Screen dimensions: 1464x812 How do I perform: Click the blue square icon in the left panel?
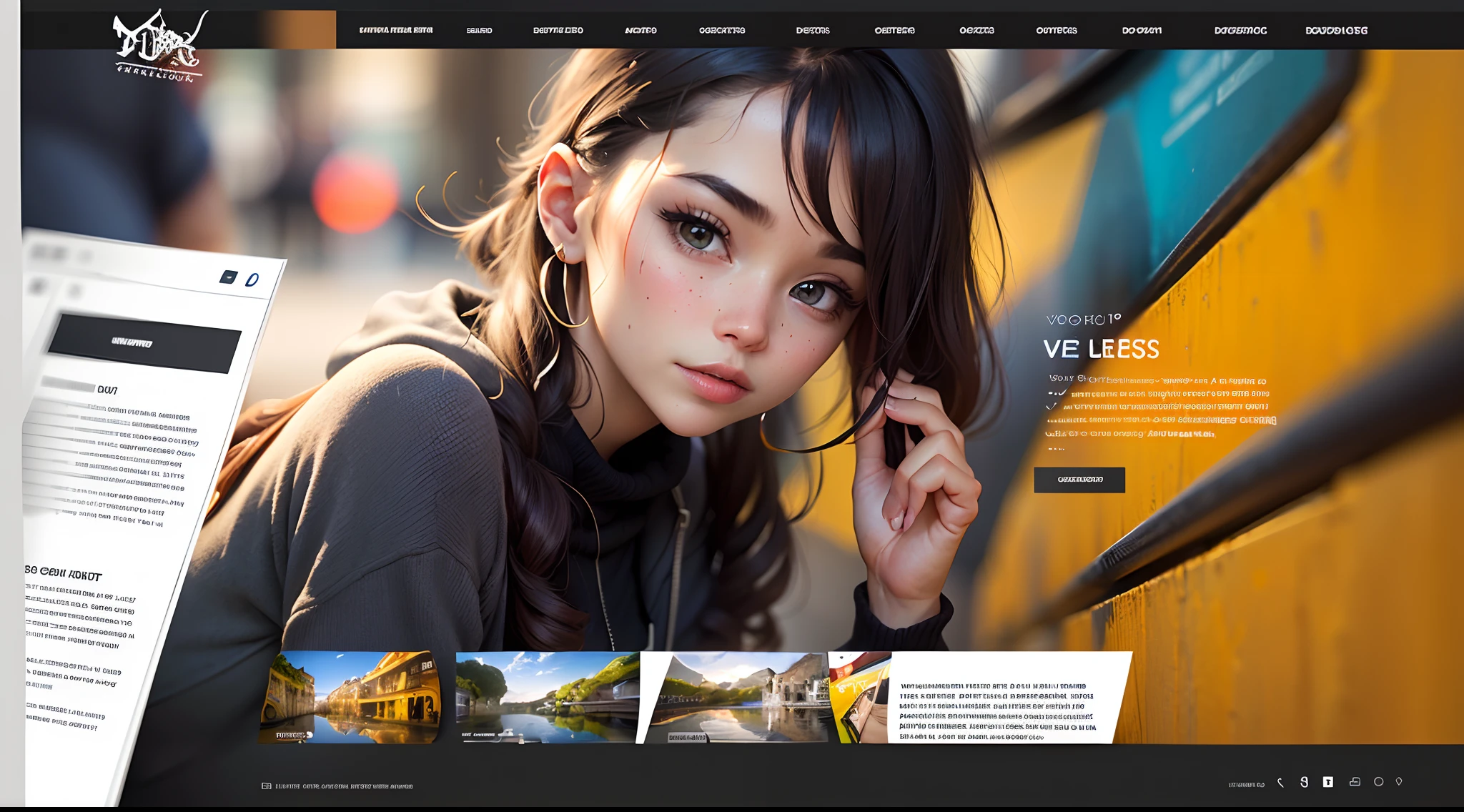228,277
